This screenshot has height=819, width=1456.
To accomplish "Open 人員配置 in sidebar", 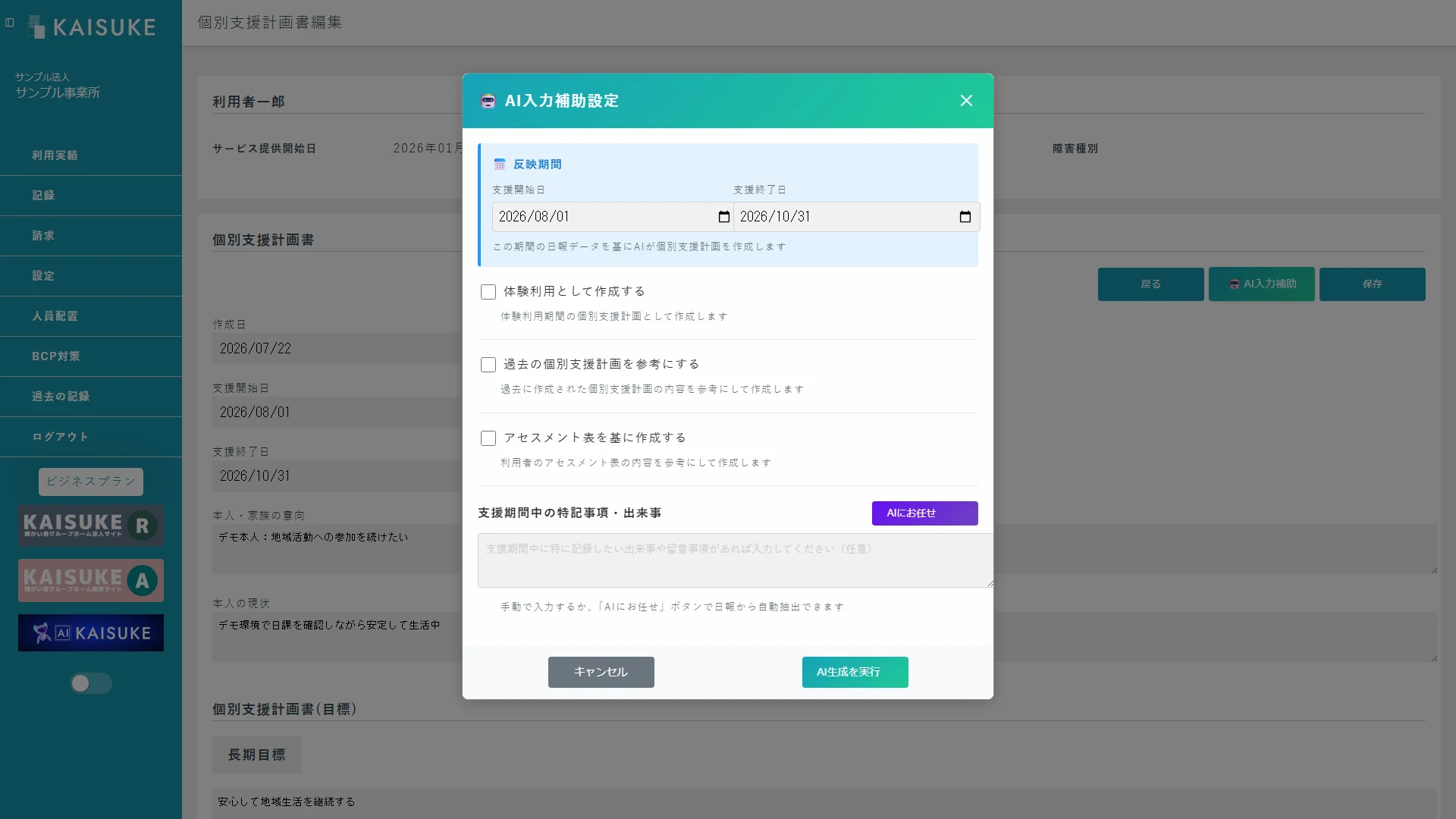I will pos(91,316).
